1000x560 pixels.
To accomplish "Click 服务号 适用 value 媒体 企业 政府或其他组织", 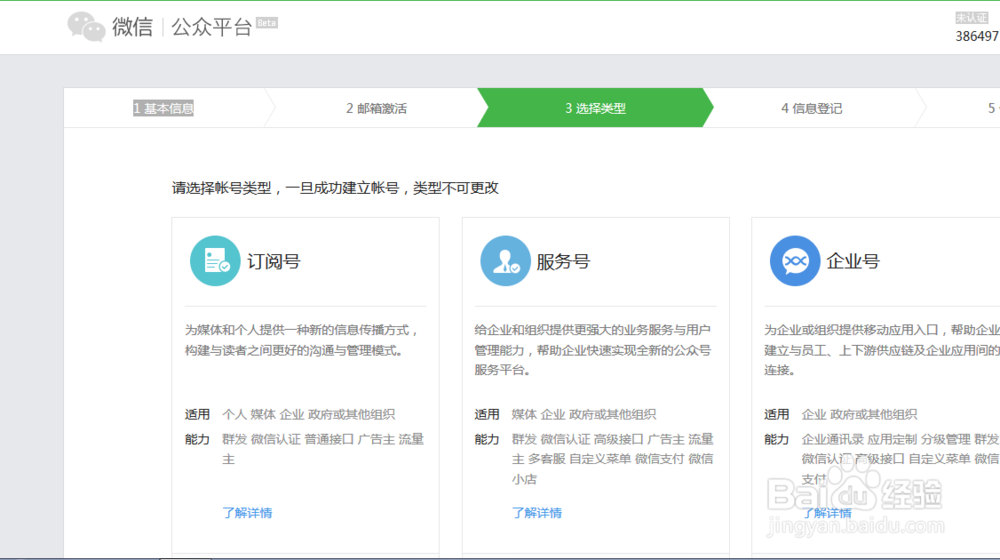I will click(584, 415).
